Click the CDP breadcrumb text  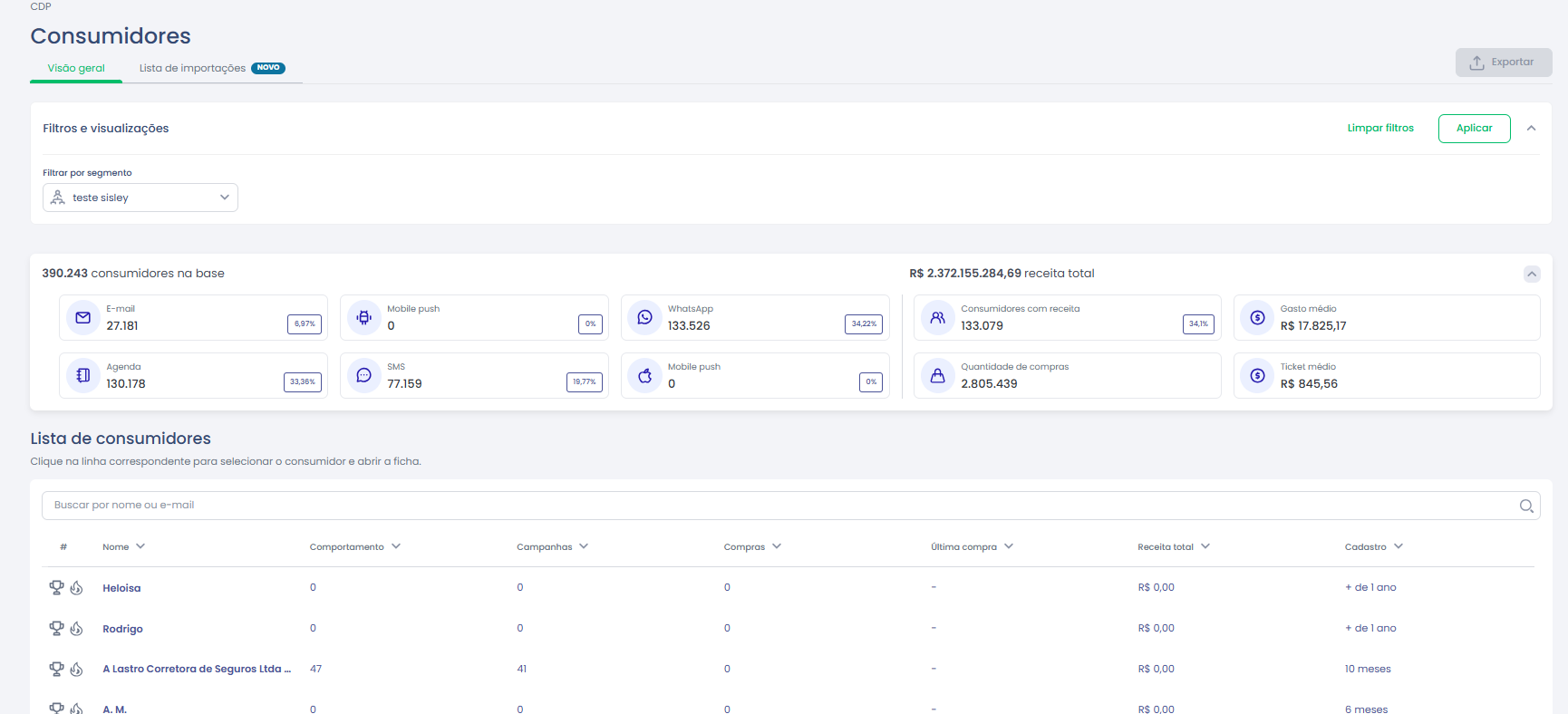[x=41, y=6]
